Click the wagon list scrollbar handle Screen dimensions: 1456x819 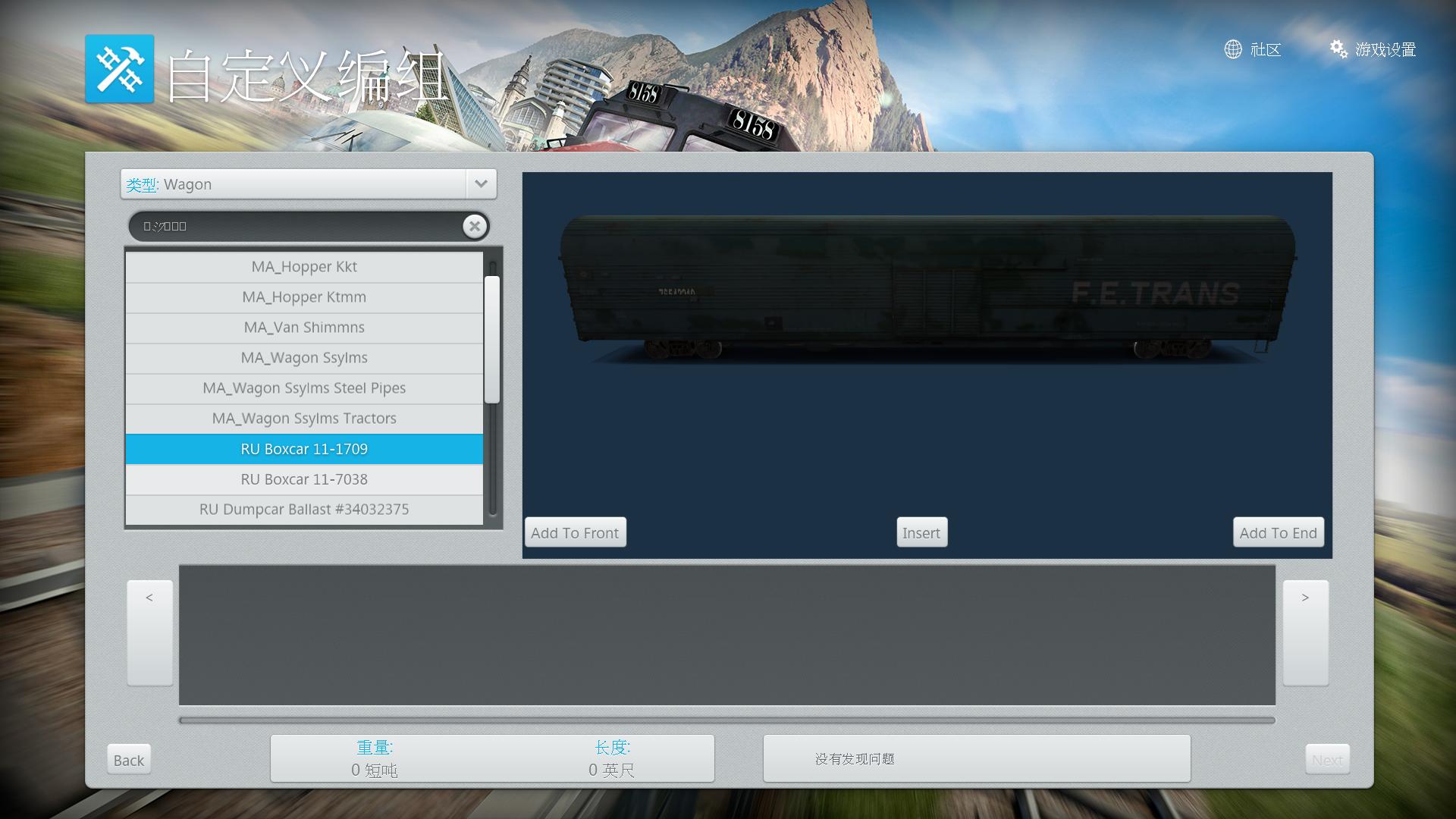pyautogui.click(x=492, y=339)
